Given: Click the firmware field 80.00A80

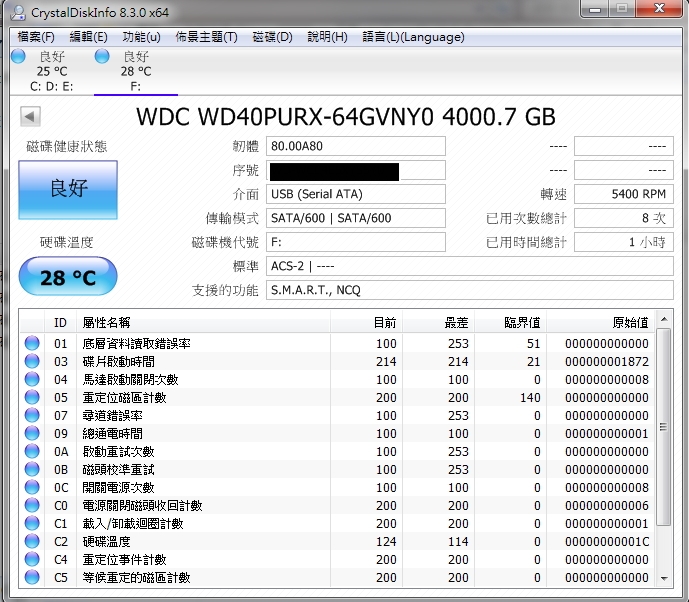Looking at the screenshot, I should 356,146.
